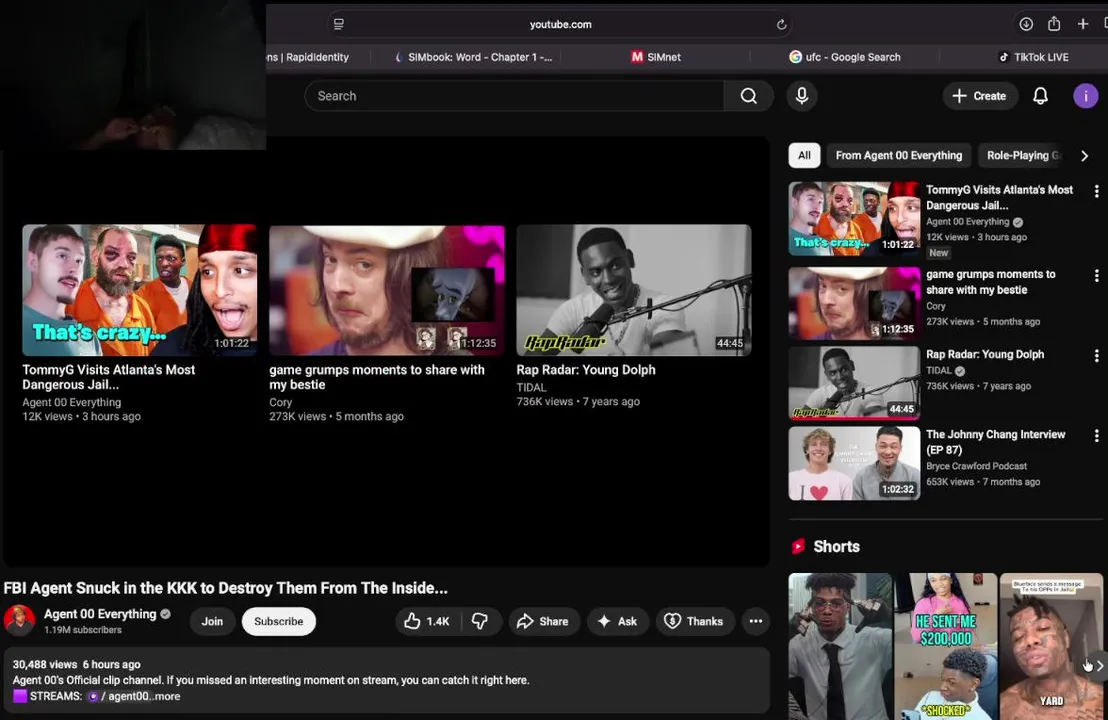Open the endscreen title TommyG Visits Atlanta's Most Dangerous Jail

[108, 377]
